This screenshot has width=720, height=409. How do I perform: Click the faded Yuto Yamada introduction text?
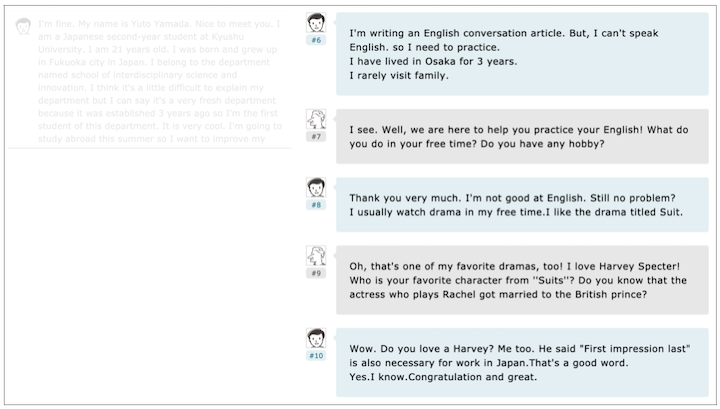point(160,81)
